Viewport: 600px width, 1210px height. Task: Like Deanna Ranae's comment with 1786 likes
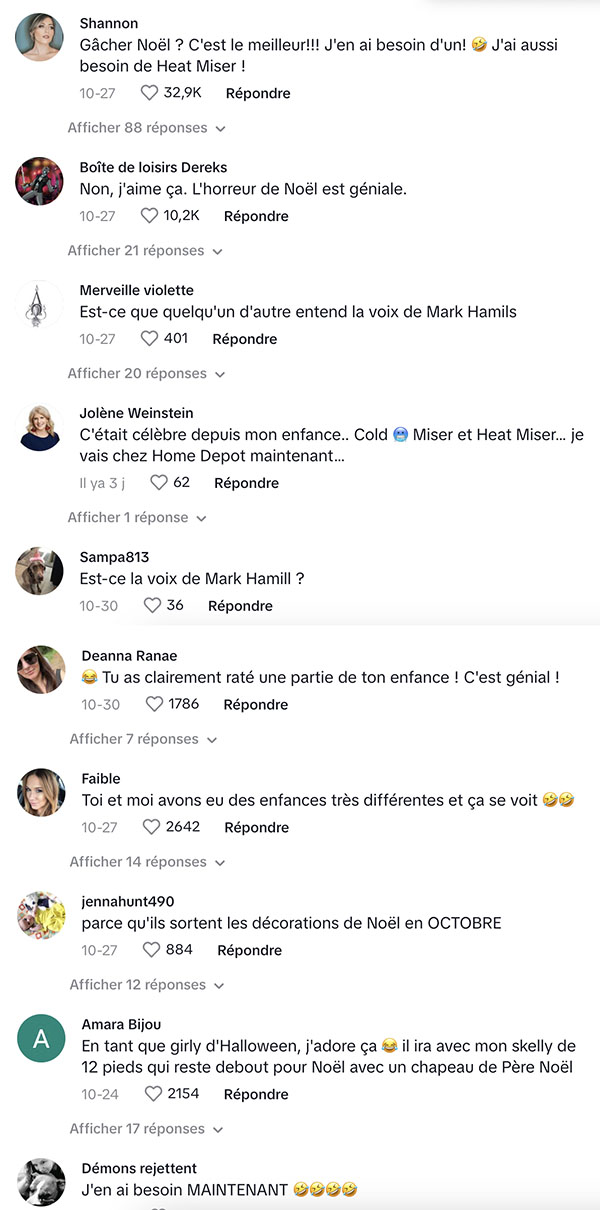tap(154, 705)
